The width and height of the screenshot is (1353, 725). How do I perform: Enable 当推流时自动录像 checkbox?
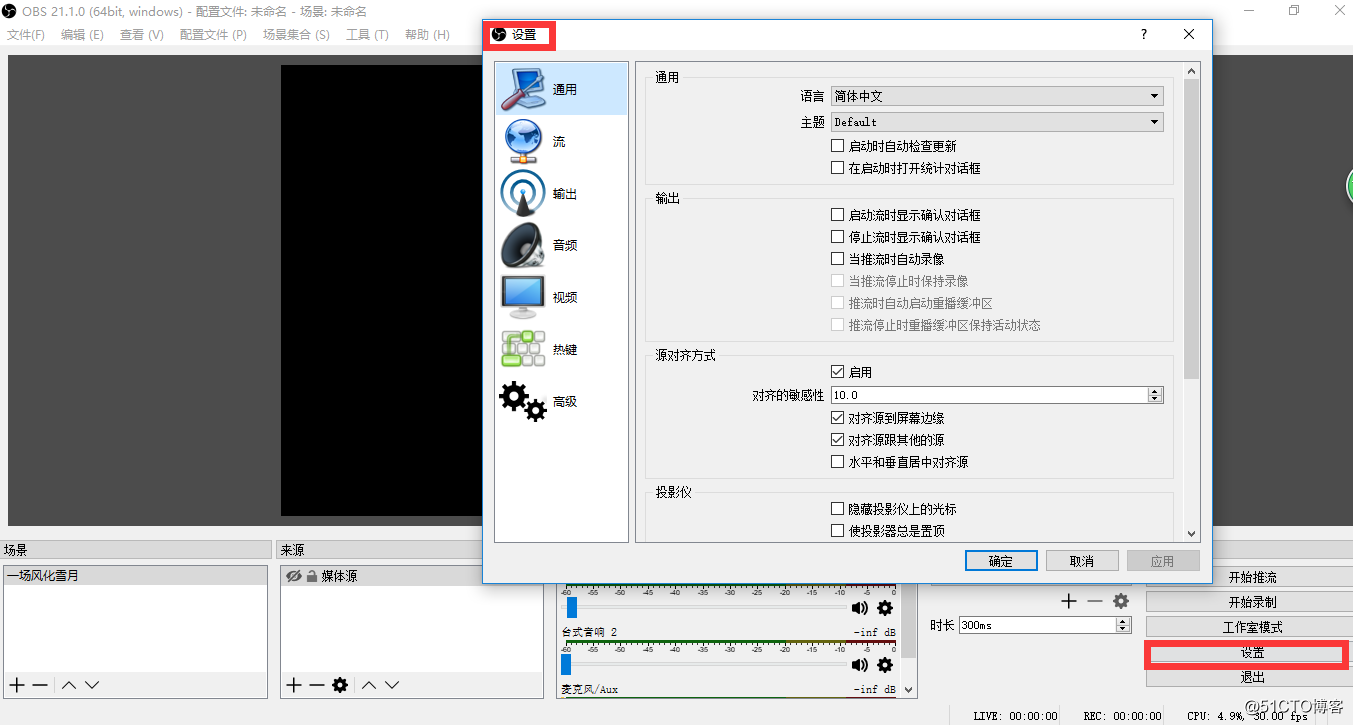click(x=838, y=259)
